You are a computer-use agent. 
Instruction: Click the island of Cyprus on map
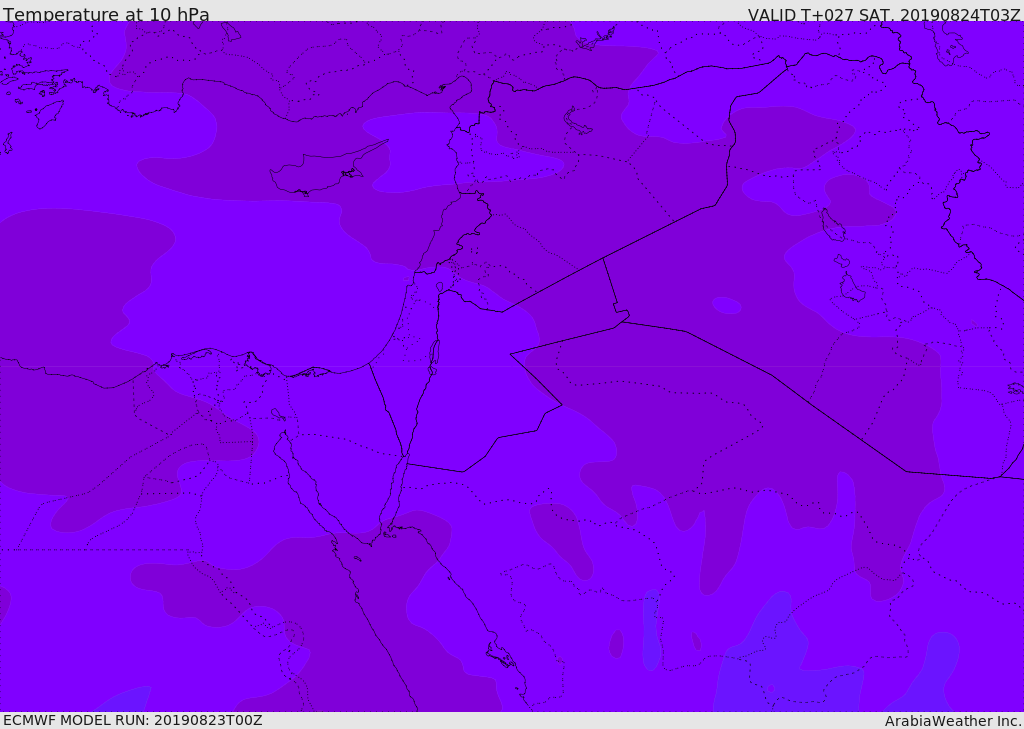[x=324, y=170]
